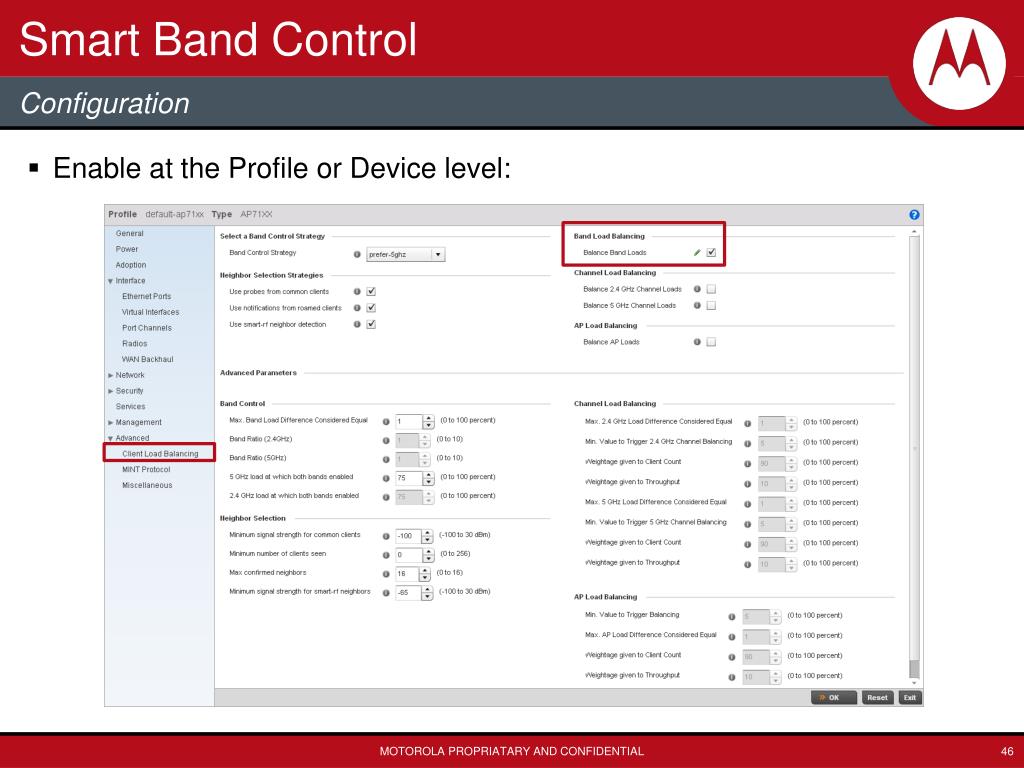The image size is (1024, 768).
Task: Click the vertical scrollbar of the settings pane
Action: (x=914, y=457)
